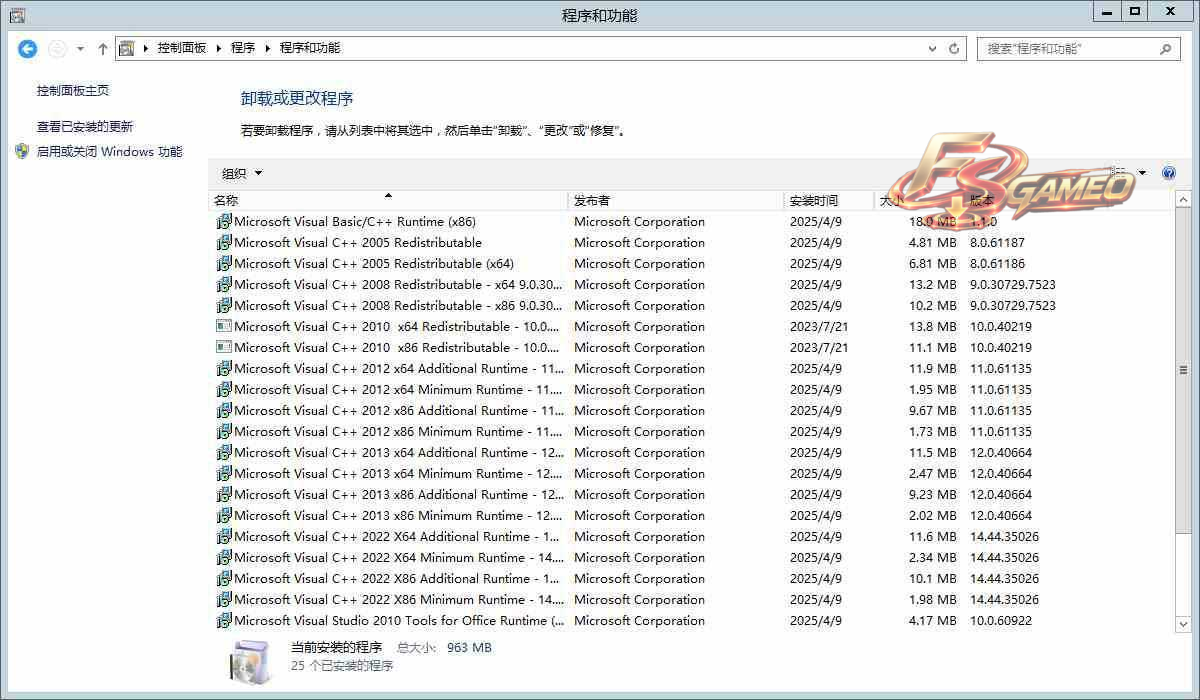Click the window system menu icon in title bar
Viewport: 1200px width, 700px height.
pos(17,15)
